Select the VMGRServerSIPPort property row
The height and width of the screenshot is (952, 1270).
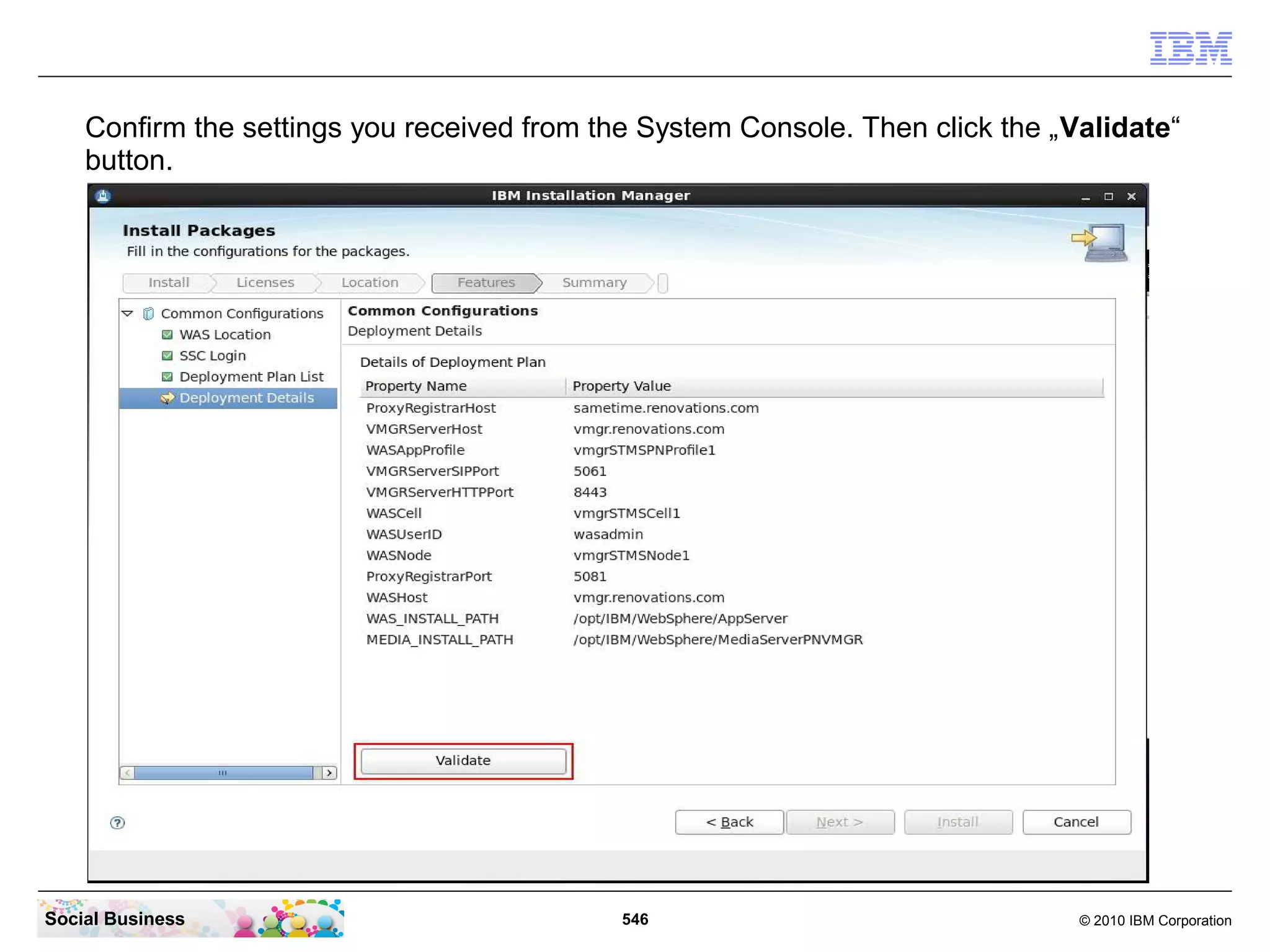click(x=732, y=472)
